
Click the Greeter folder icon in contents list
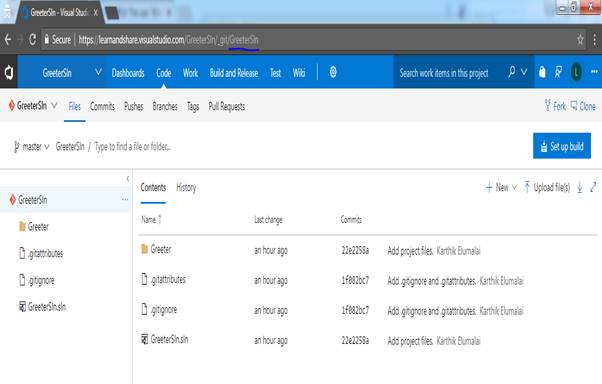[x=145, y=249]
